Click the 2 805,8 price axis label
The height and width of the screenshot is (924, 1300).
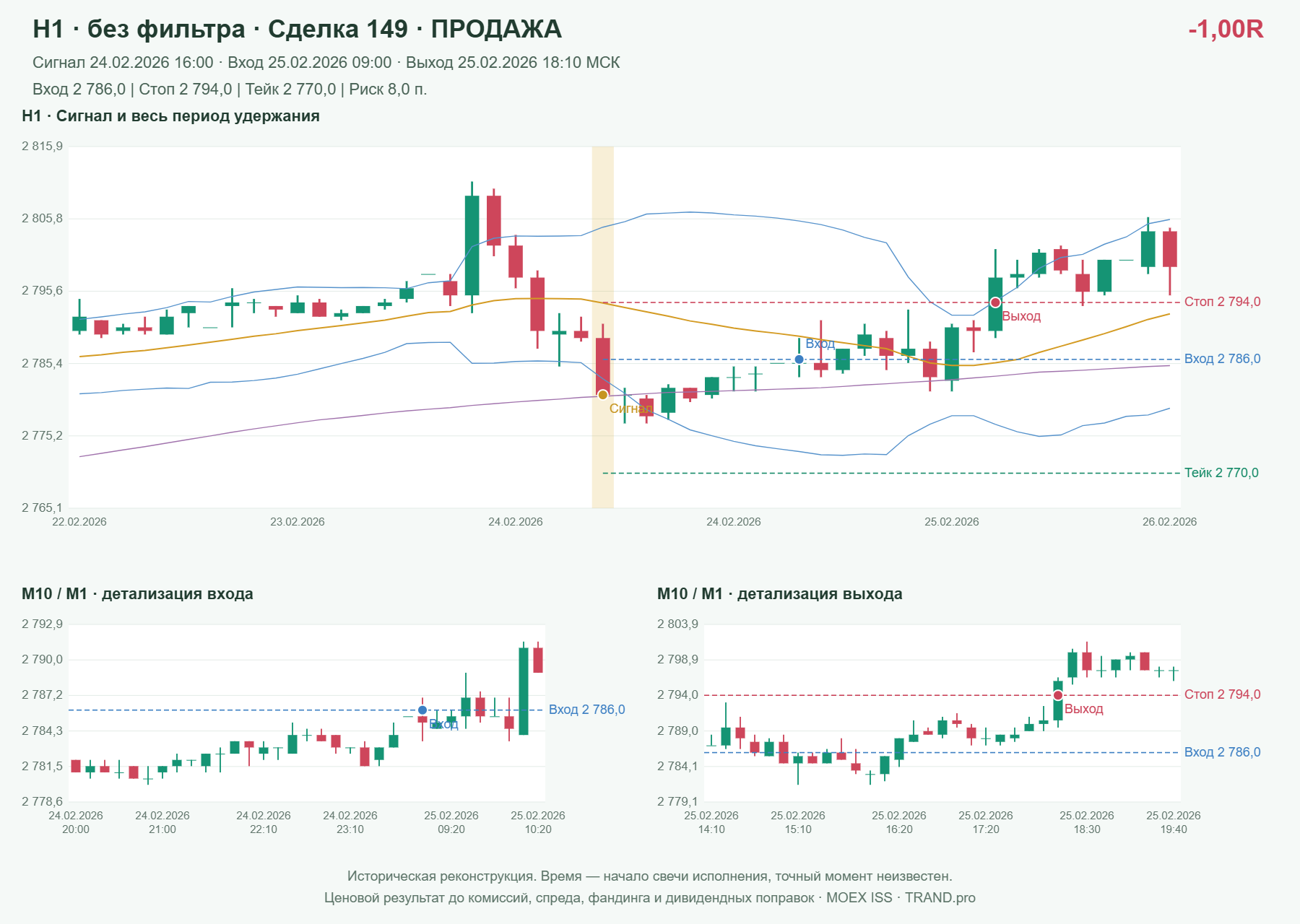[x=42, y=218]
